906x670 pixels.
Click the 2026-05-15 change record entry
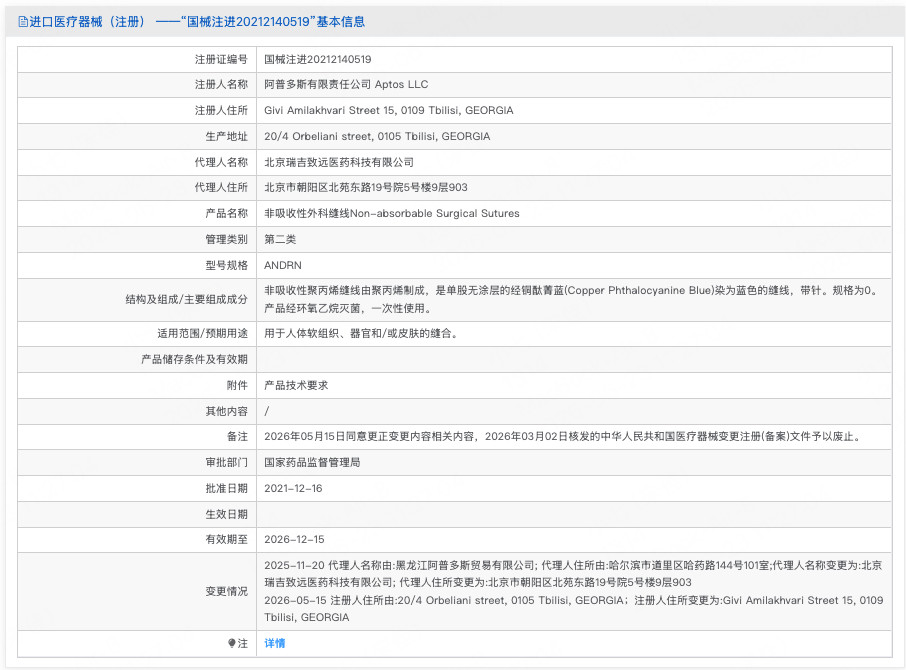(x=573, y=609)
